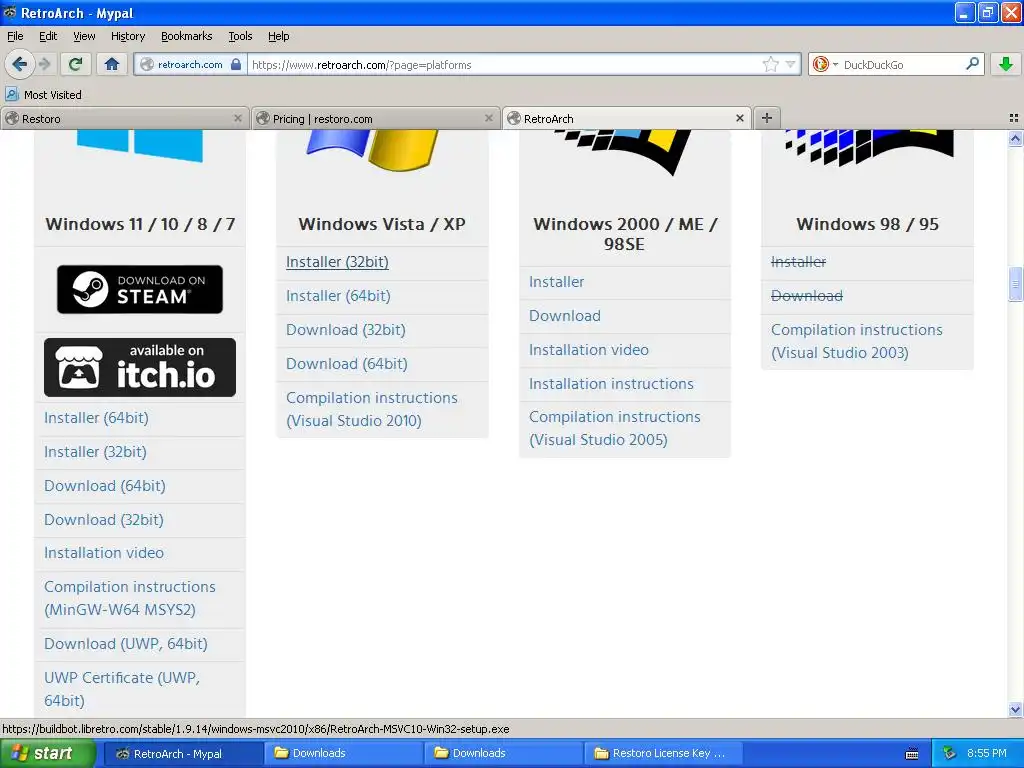Click the padlock site identity icon
This screenshot has width=1024, height=768.
[x=236, y=64]
